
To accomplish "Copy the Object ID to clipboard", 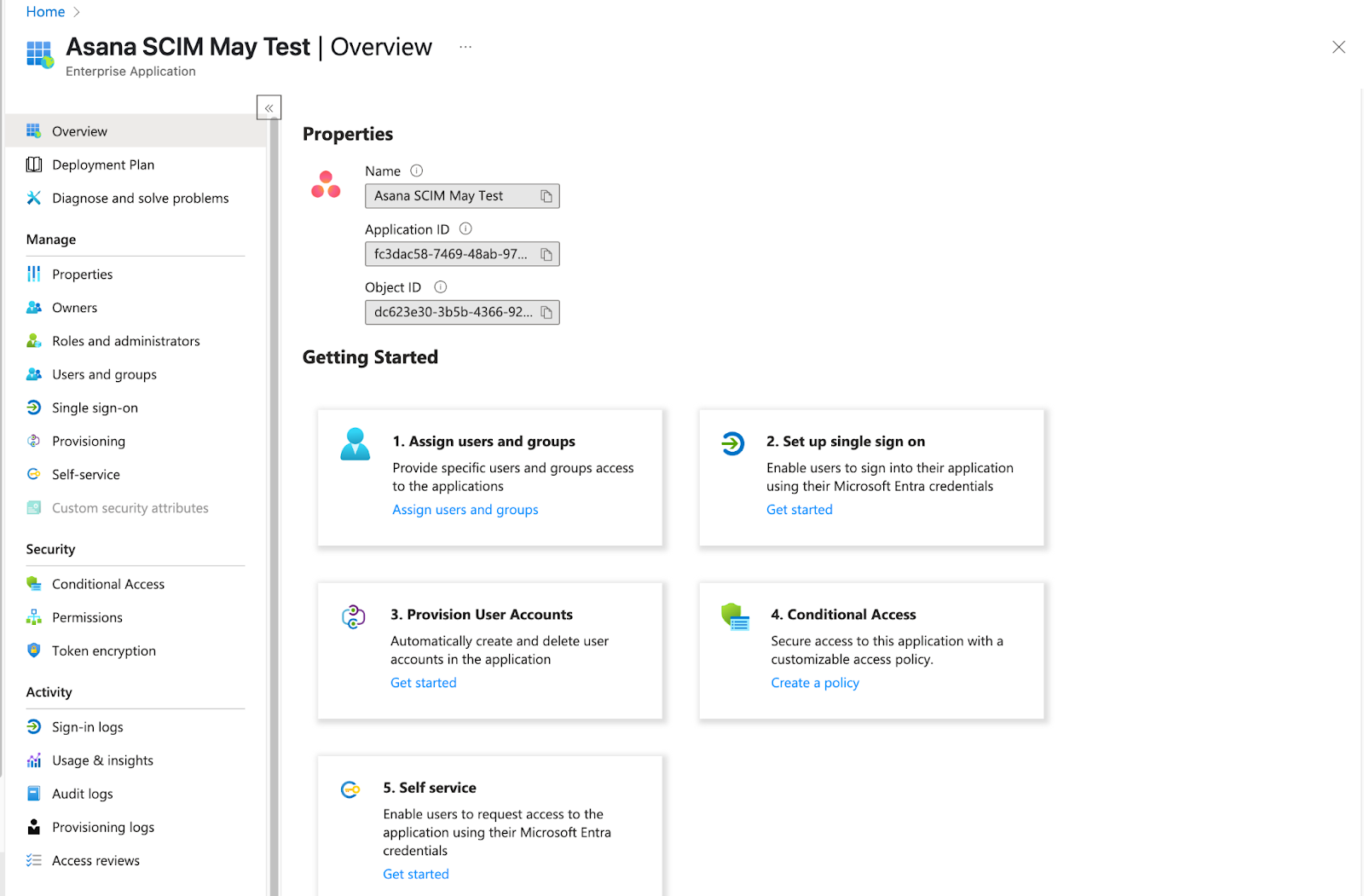I will pyautogui.click(x=546, y=313).
